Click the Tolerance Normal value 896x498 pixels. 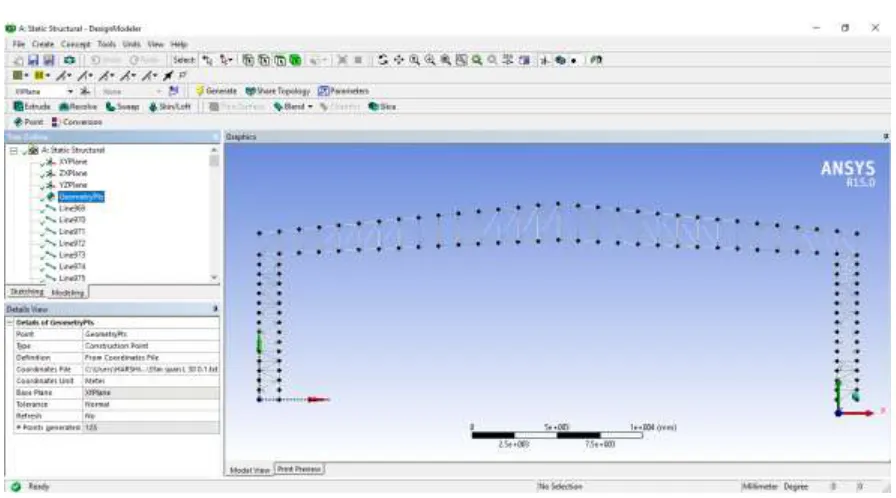[x=151, y=404]
